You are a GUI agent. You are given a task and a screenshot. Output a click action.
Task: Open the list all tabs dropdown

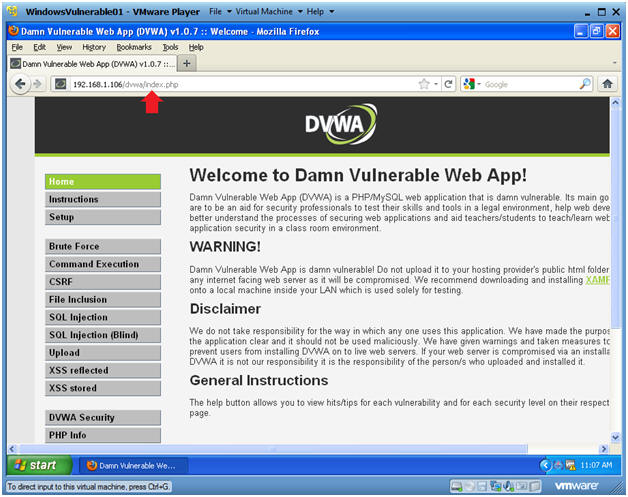(614, 63)
